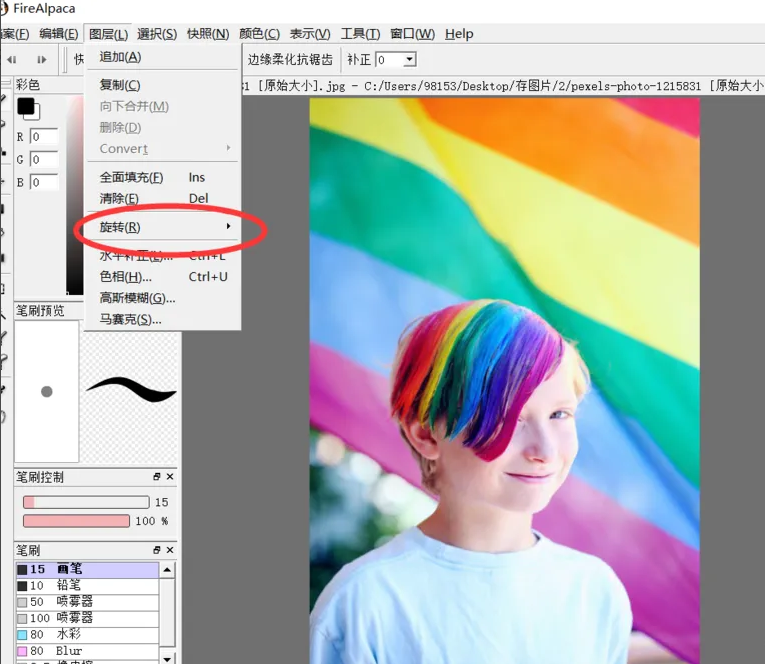The width and height of the screenshot is (765, 664).
Task: Adjust the brush size slider at 15
Action: pos(86,502)
